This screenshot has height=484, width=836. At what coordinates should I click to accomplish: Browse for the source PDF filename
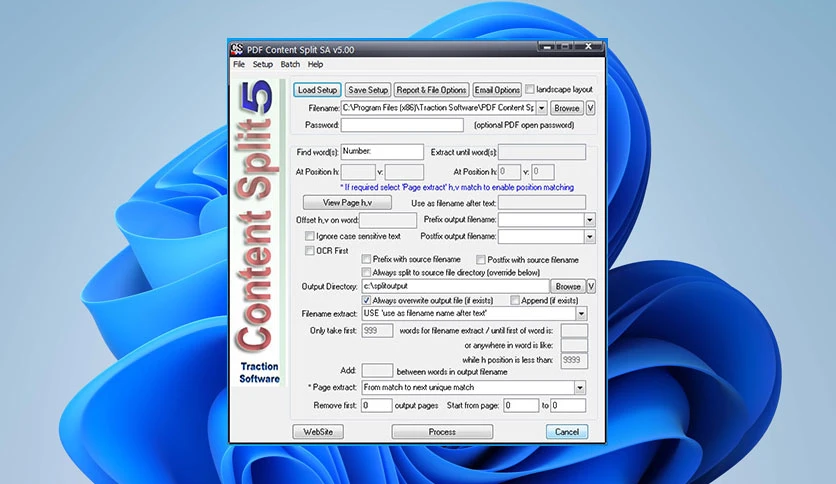tap(567, 108)
